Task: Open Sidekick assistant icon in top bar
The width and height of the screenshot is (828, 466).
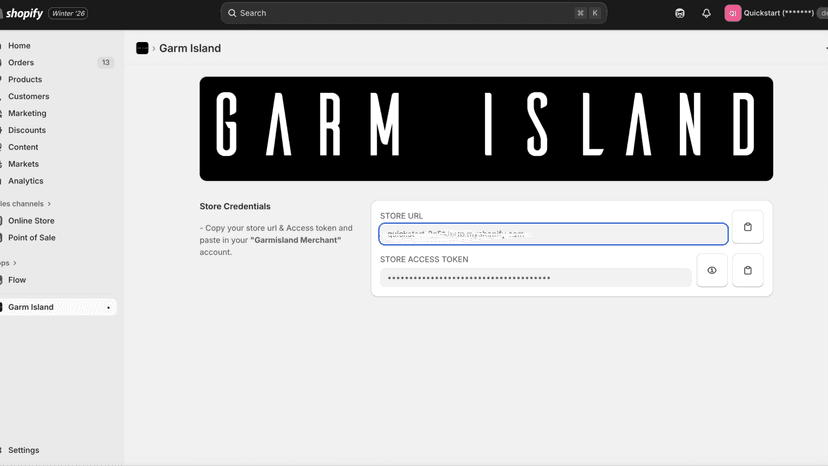Action: click(680, 13)
